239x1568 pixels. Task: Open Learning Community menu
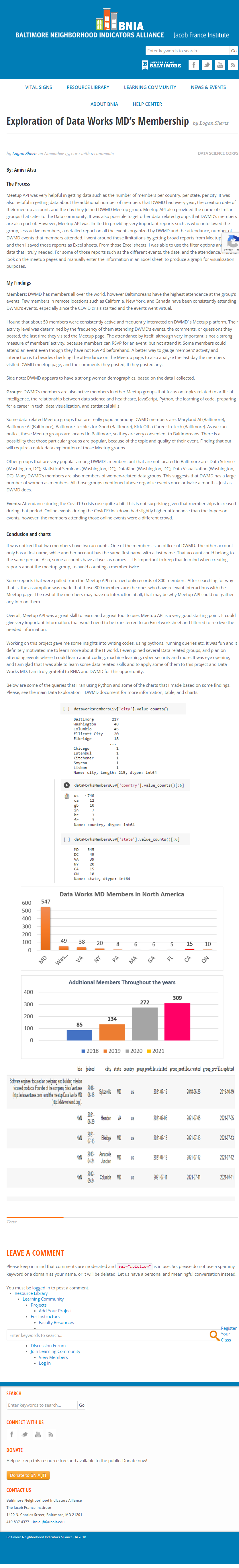pos(150,87)
